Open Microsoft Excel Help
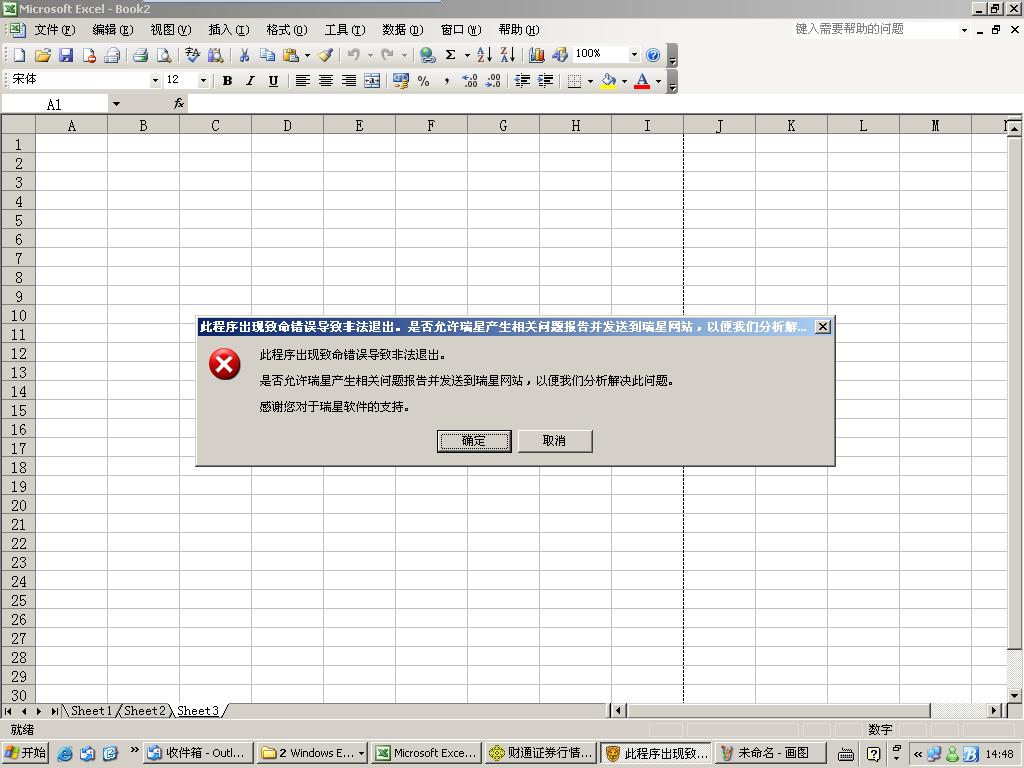Image resolution: width=1024 pixels, height=768 pixels. click(x=652, y=55)
